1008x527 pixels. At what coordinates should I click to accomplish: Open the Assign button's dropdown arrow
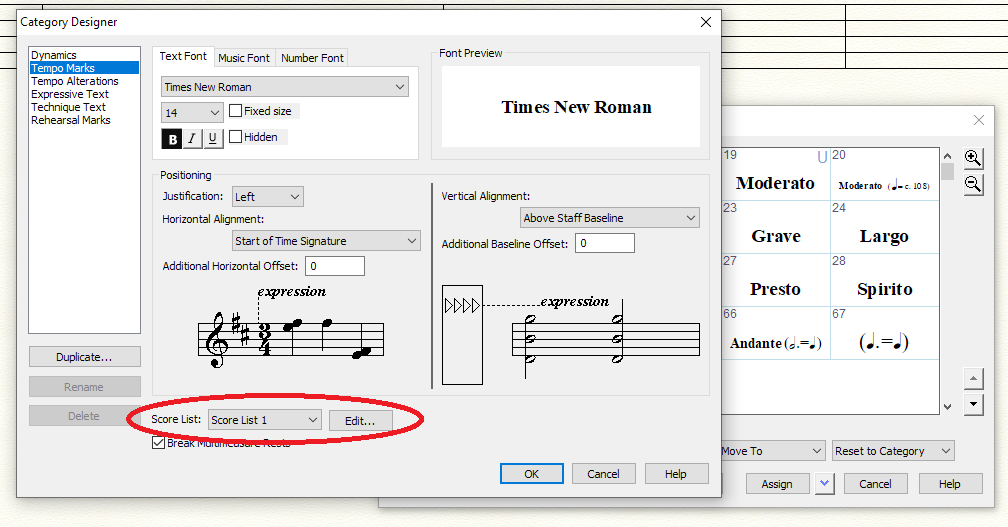pos(824,483)
